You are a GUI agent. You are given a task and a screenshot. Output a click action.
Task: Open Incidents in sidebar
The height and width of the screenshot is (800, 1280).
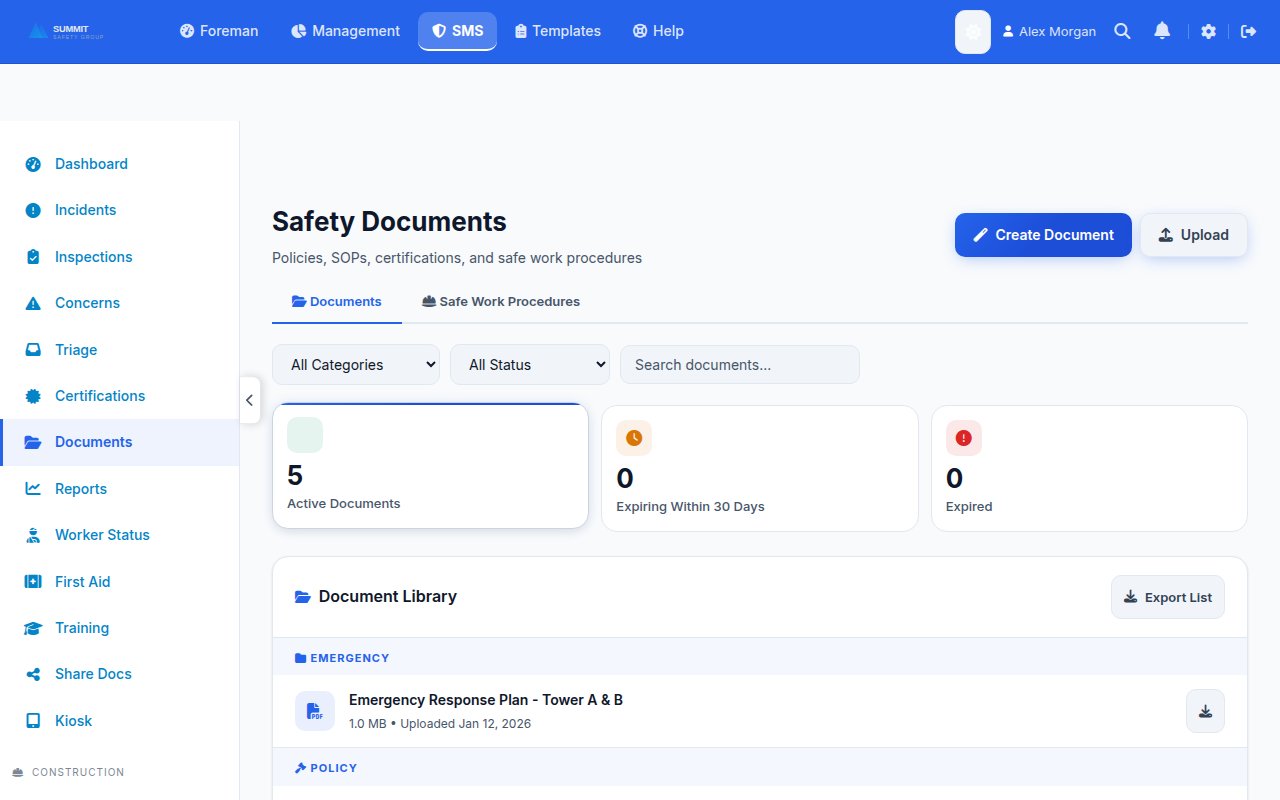[x=120, y=210]
